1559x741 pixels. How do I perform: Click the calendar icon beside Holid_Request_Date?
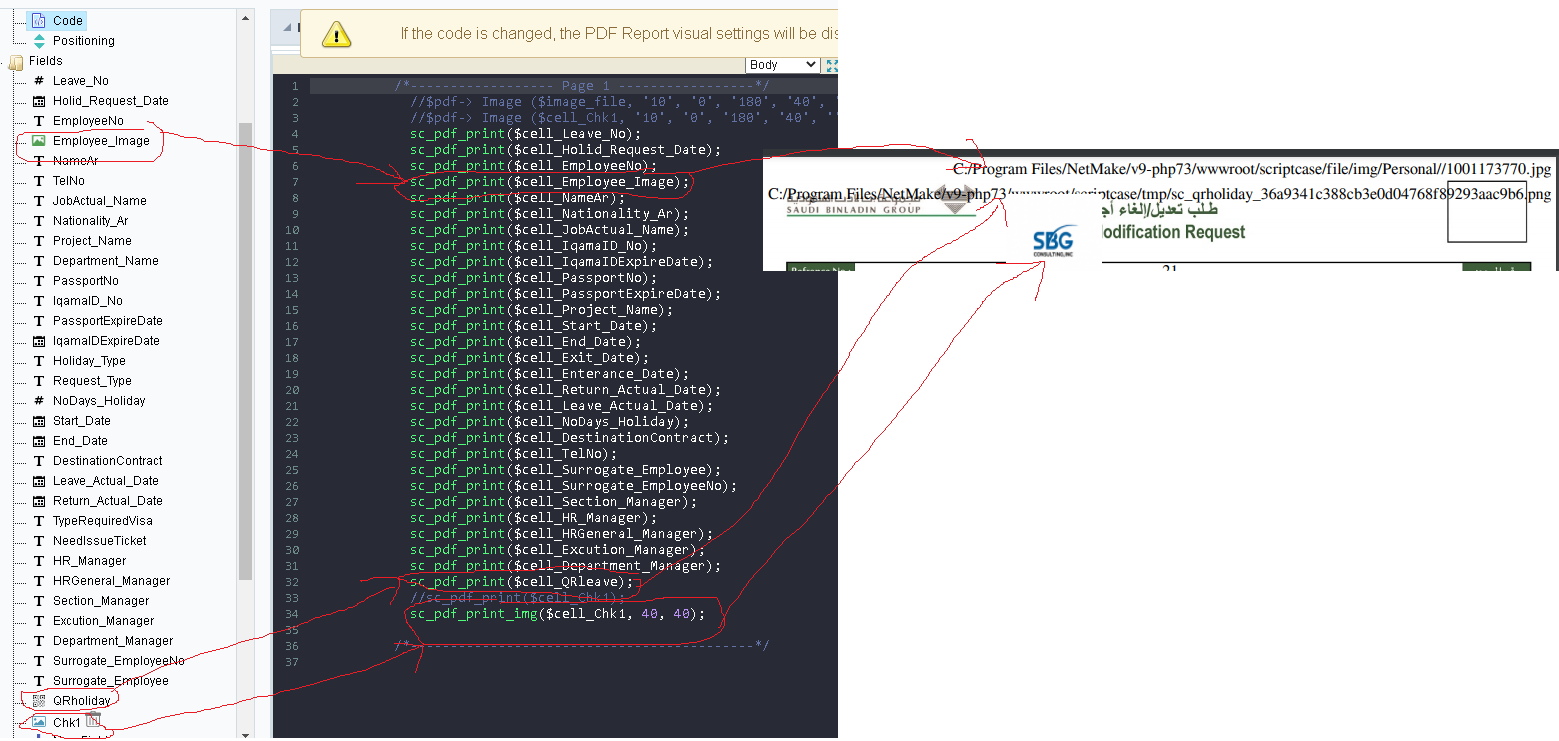(x=39, y=101)
